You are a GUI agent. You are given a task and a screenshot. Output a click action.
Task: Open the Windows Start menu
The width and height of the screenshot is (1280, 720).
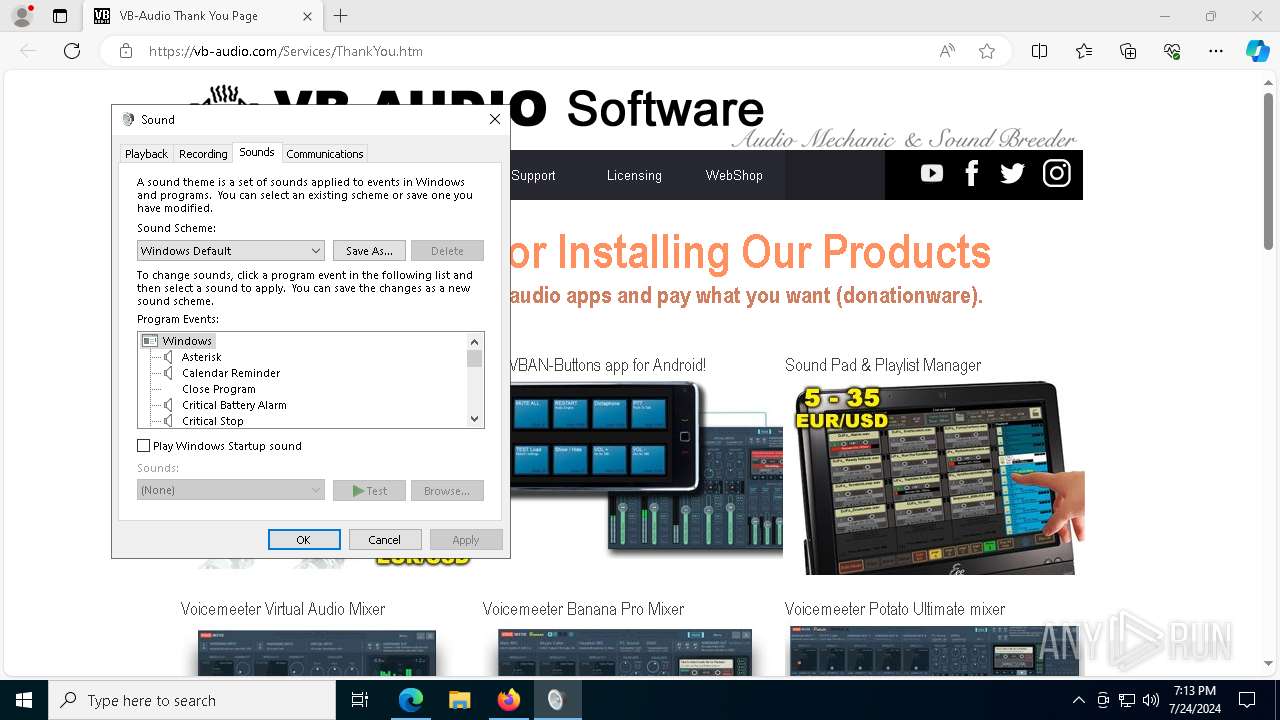point(24,700)
